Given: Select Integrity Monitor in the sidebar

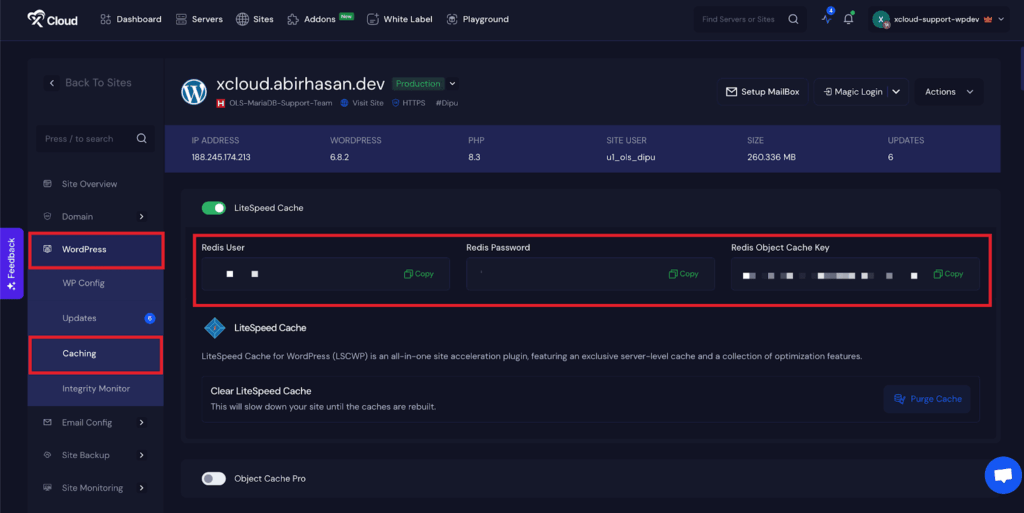Looking at the screenshot, I should 96,388.
